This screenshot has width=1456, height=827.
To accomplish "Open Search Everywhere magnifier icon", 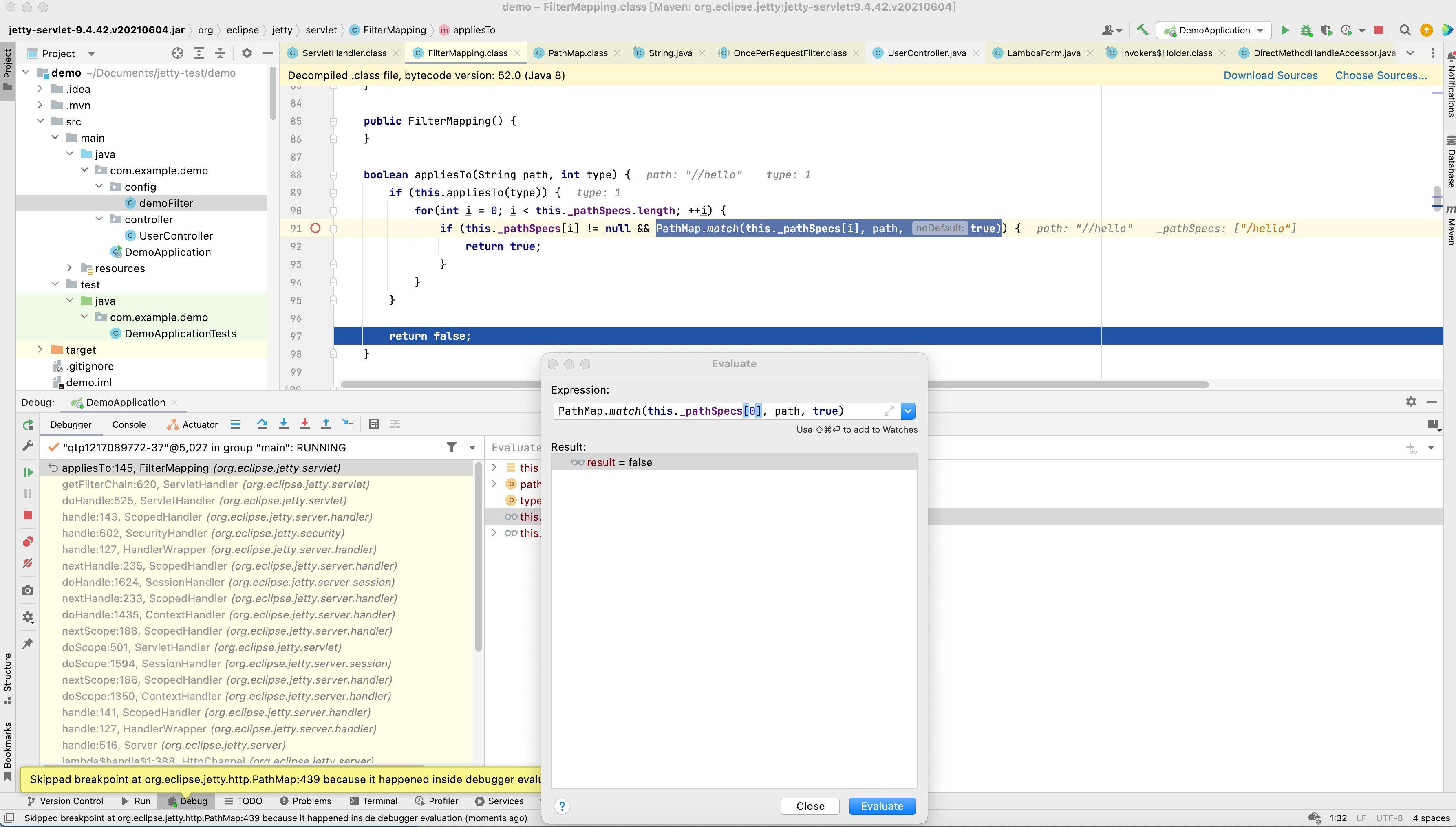I will click(1405, 30).
